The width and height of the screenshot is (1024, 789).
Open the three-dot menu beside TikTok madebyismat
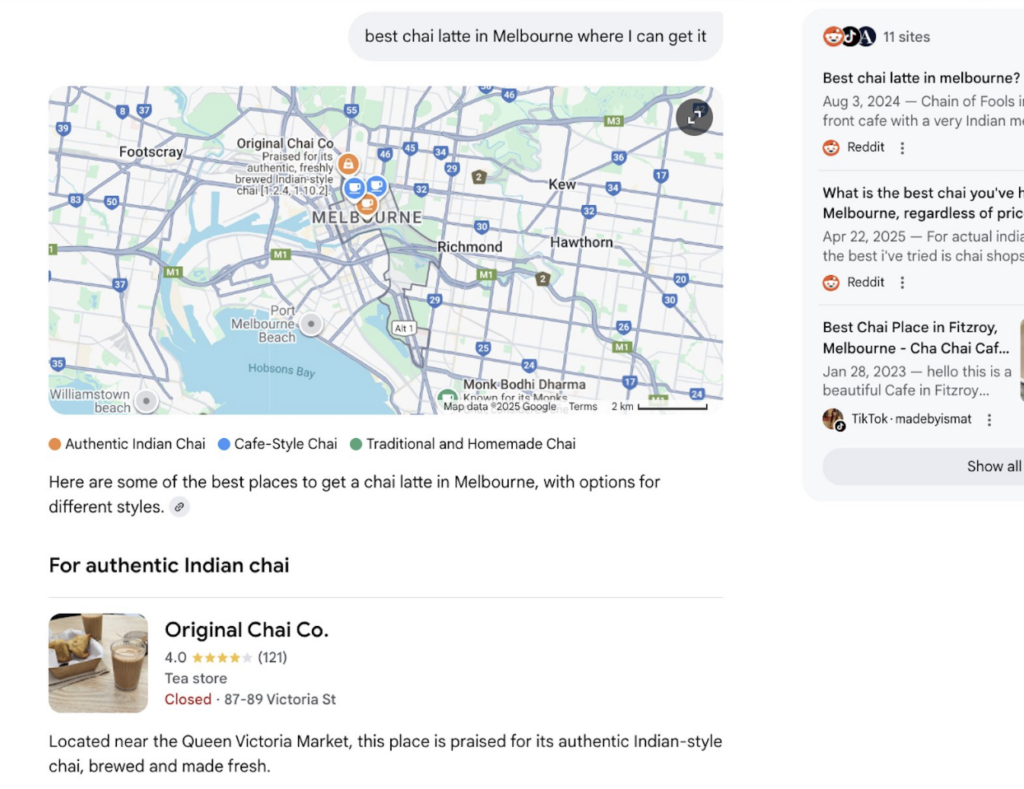click(989, 420)
